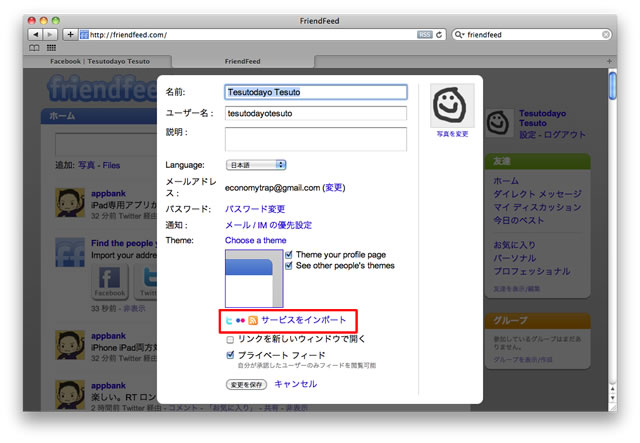640x443 pixels.
Task: Open 'メール / IM の優先設定' link
Action: pos(268,225)
